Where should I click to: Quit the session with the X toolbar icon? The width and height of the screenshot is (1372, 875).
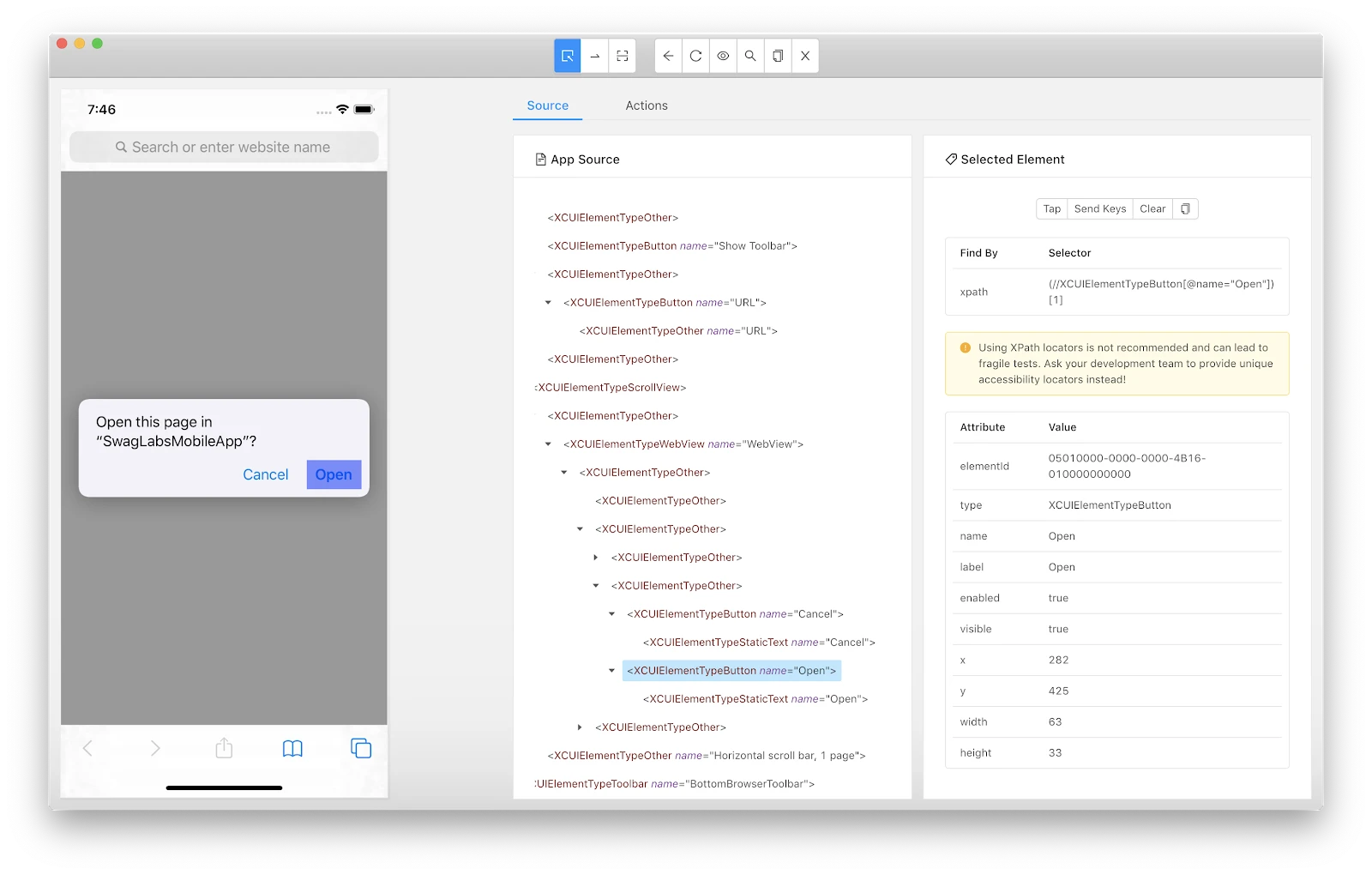pyautogui.click(x=805, y=56)
